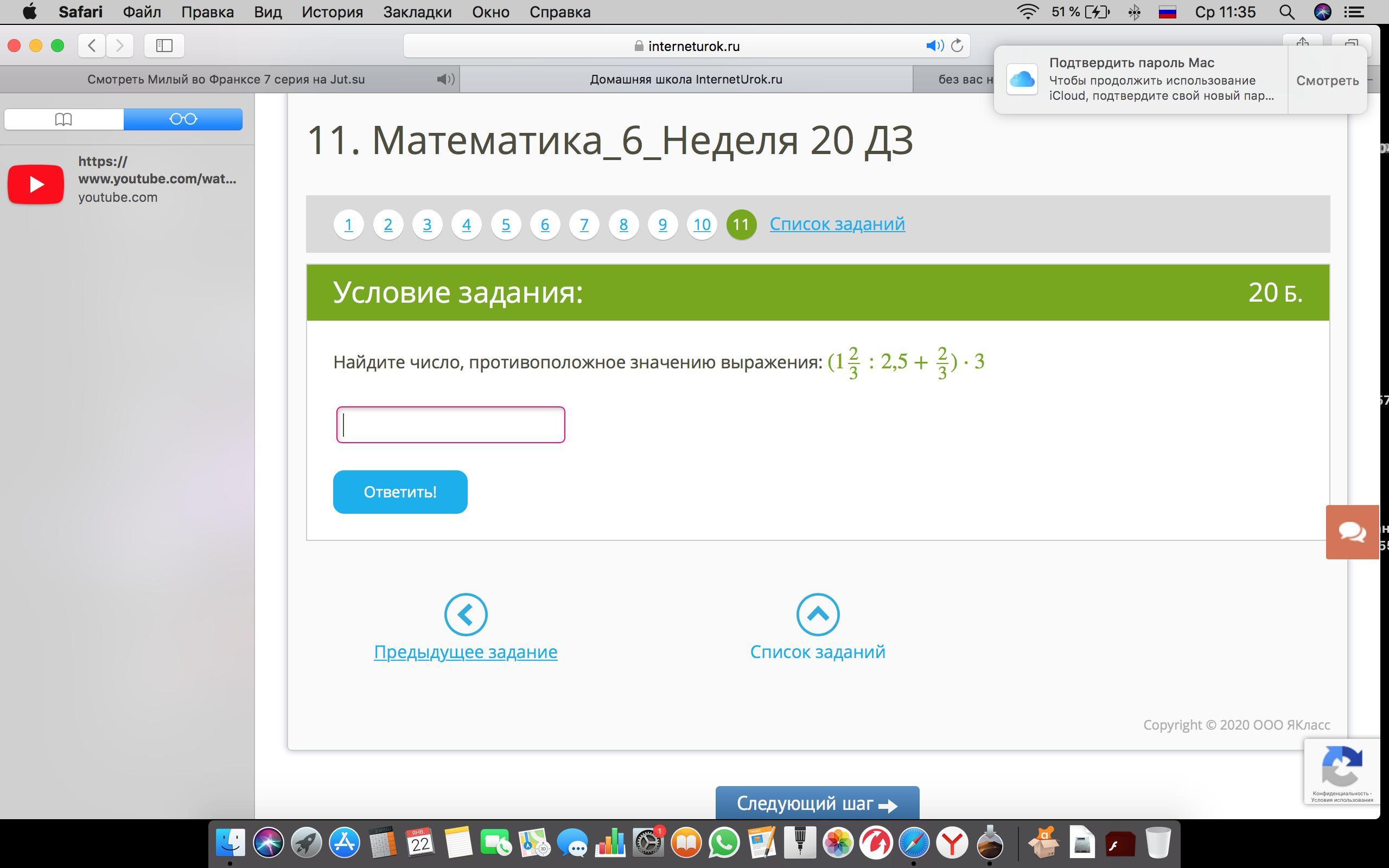Mute the Jut.su tab speaker icon
This screenshot has width=1389, height=868.
(x=445, y=79)
